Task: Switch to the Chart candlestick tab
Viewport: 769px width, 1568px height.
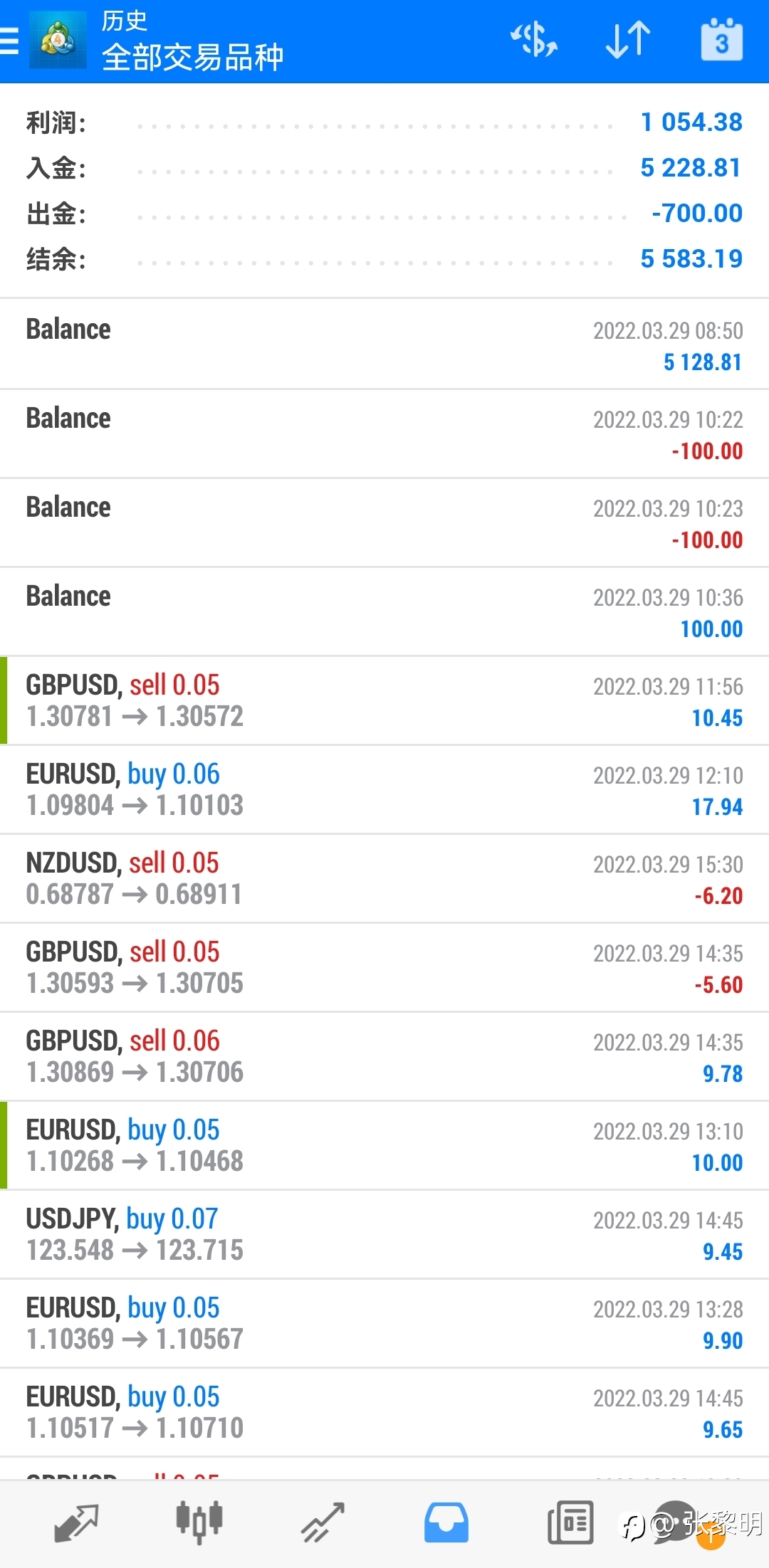Action: click(x=199, y=1522)
